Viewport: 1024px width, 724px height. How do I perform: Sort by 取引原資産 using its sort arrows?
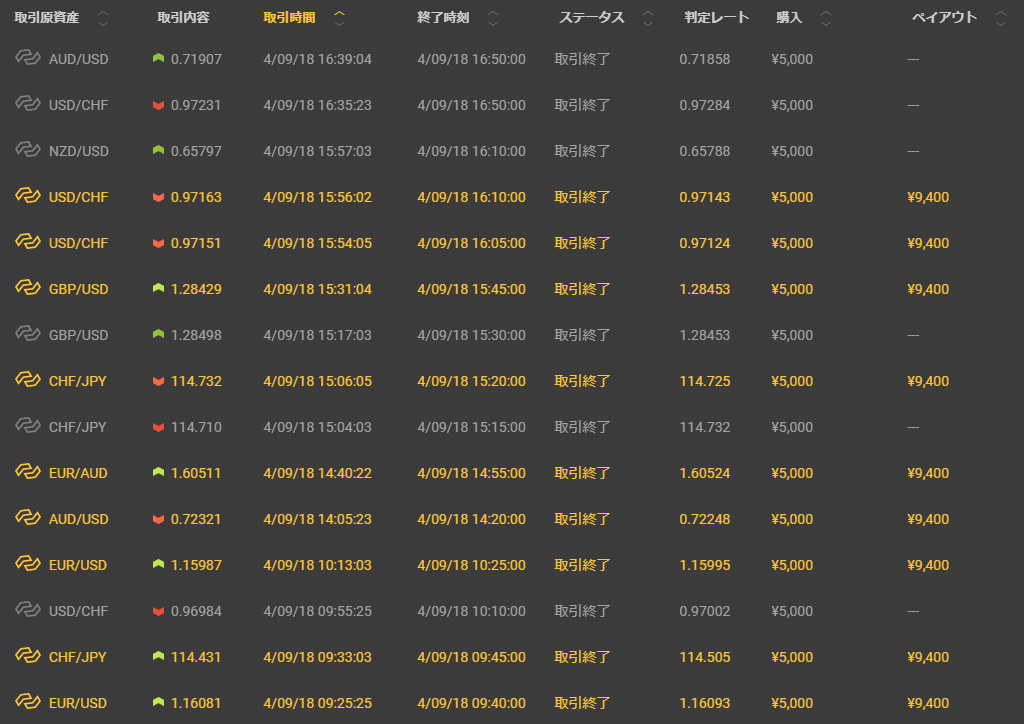pyautogui.click(x=103, y=18)
